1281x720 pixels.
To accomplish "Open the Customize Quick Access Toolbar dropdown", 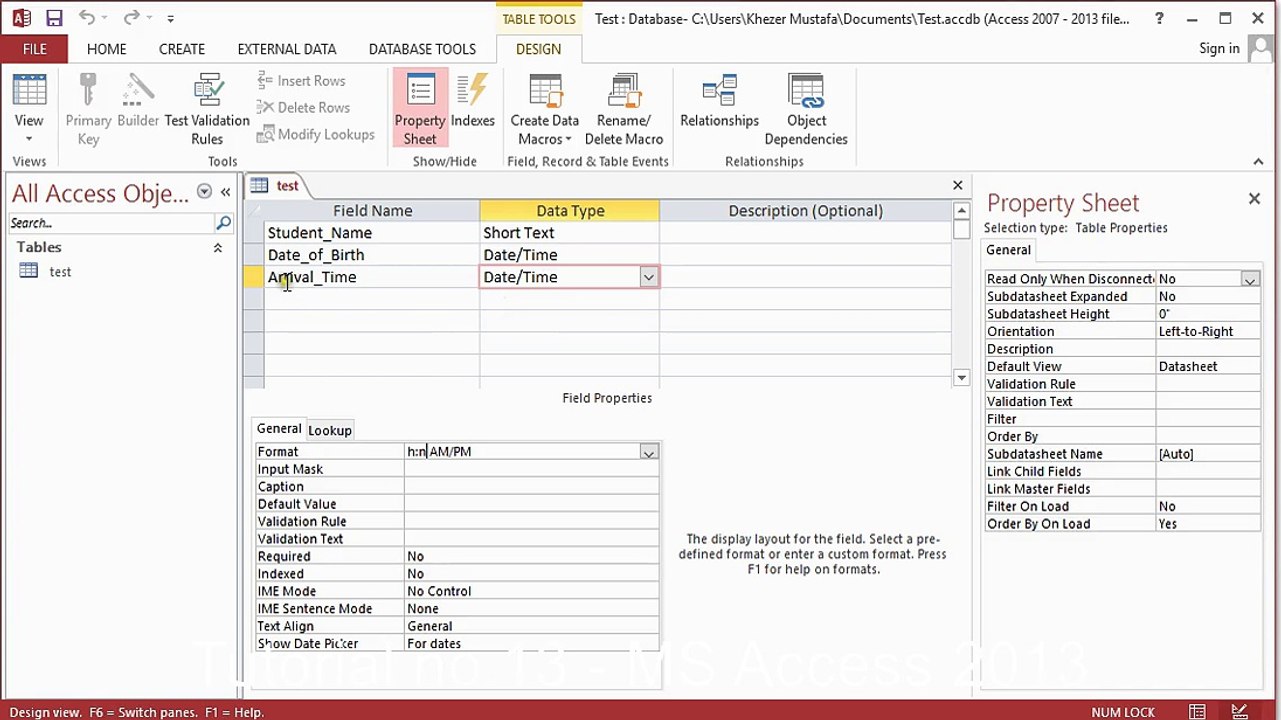I will [x=170, y=19].
